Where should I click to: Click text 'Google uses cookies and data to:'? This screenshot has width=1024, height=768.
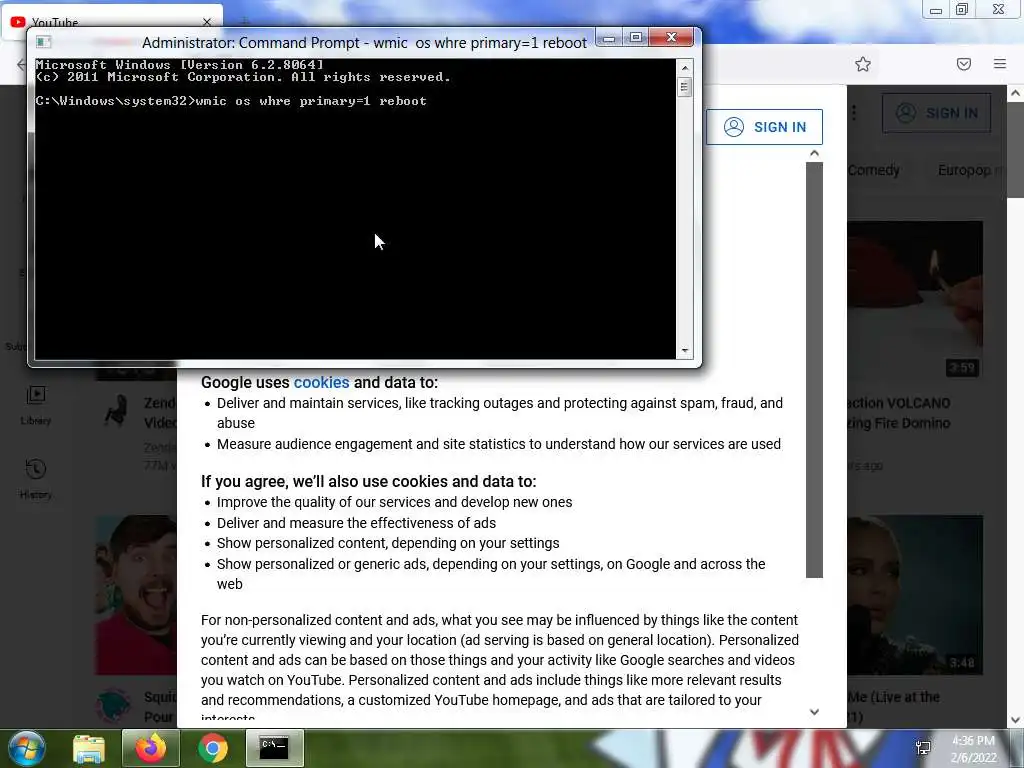(319, 383)
